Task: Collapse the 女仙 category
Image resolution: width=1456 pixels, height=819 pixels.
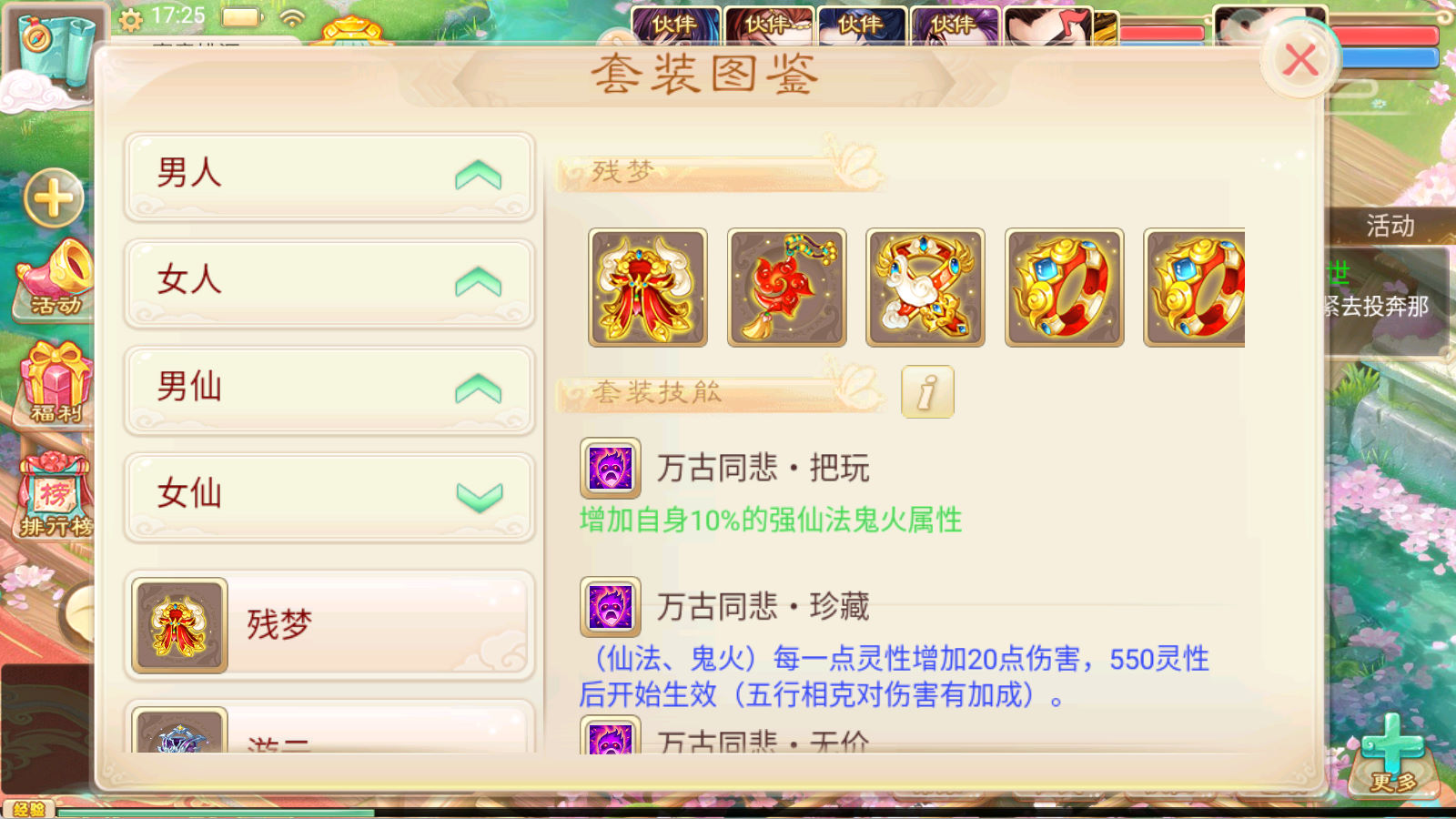Action: pos(329,497)
